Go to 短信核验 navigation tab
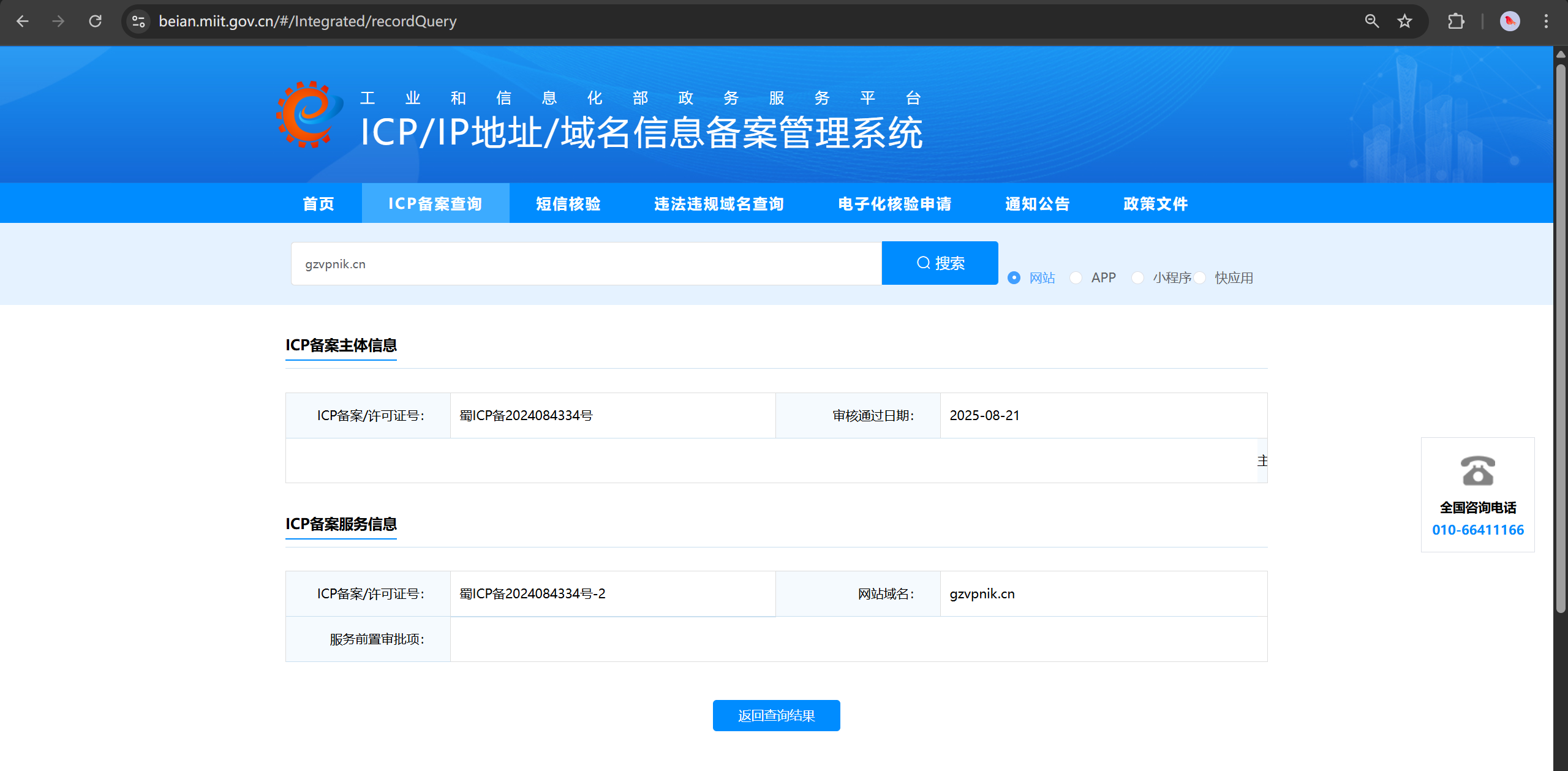 (568, 203)
